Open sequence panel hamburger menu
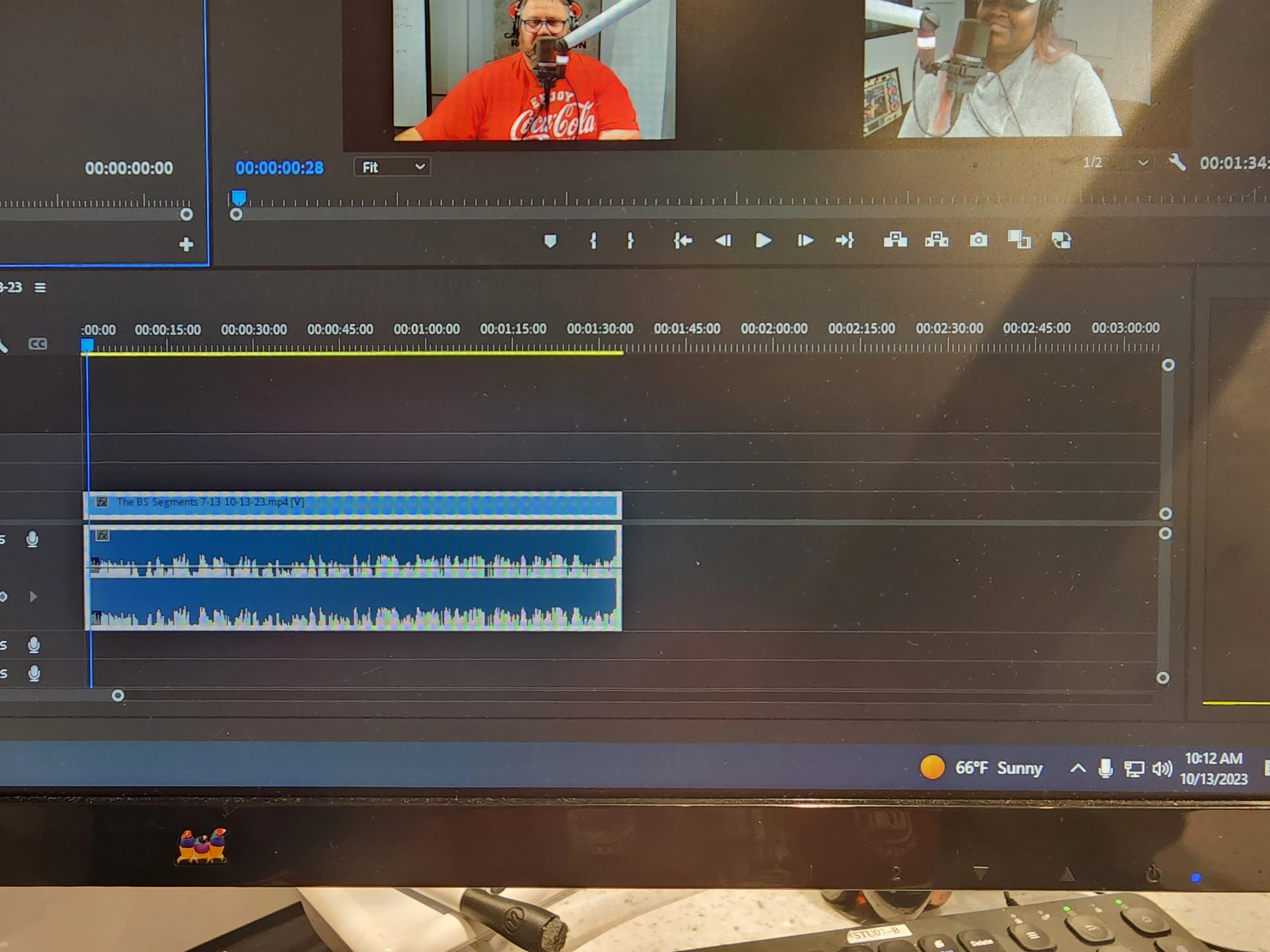The width and height of the screenshot is (1270, 952). [40, 288]
